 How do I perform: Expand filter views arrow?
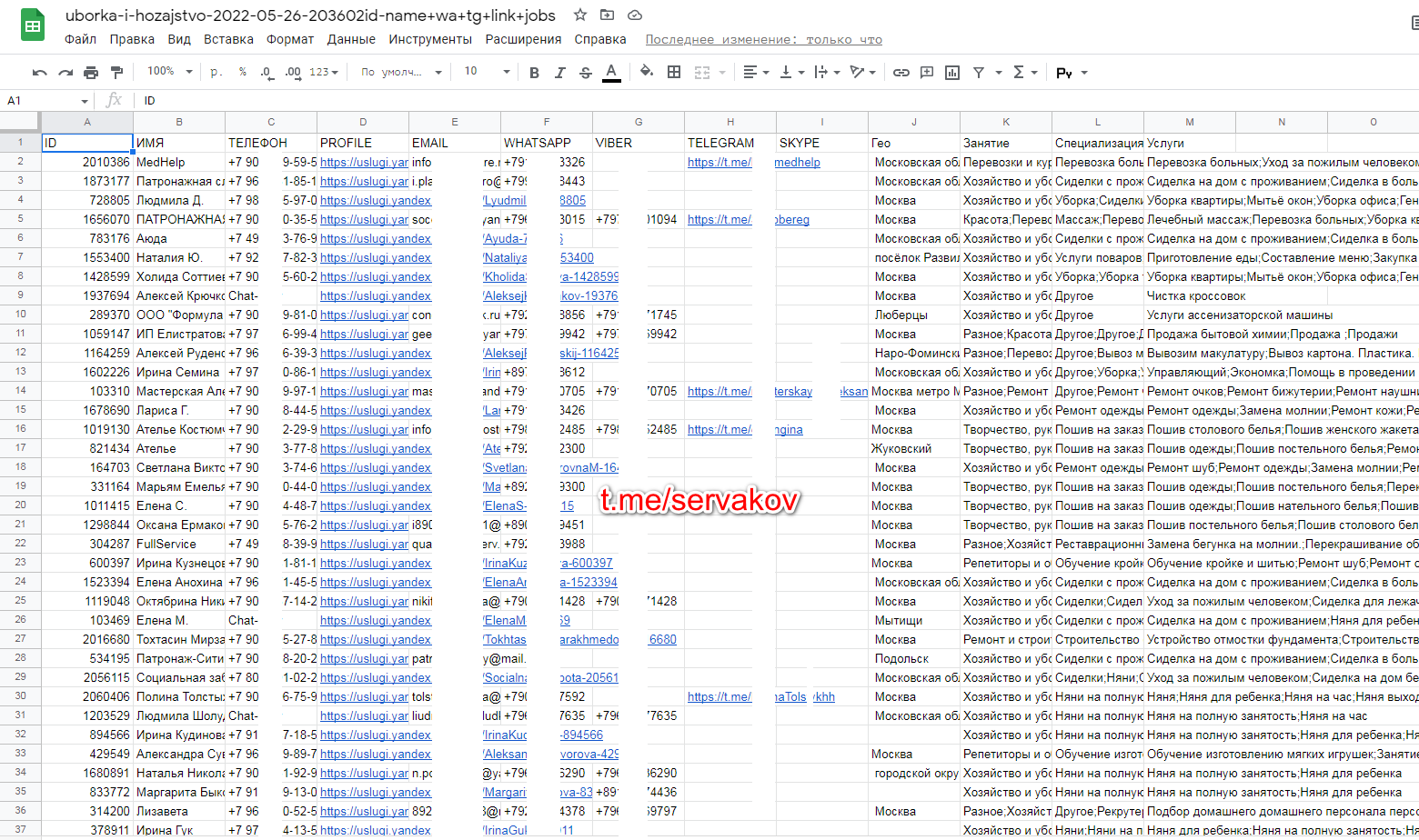(x=999, y=72)
